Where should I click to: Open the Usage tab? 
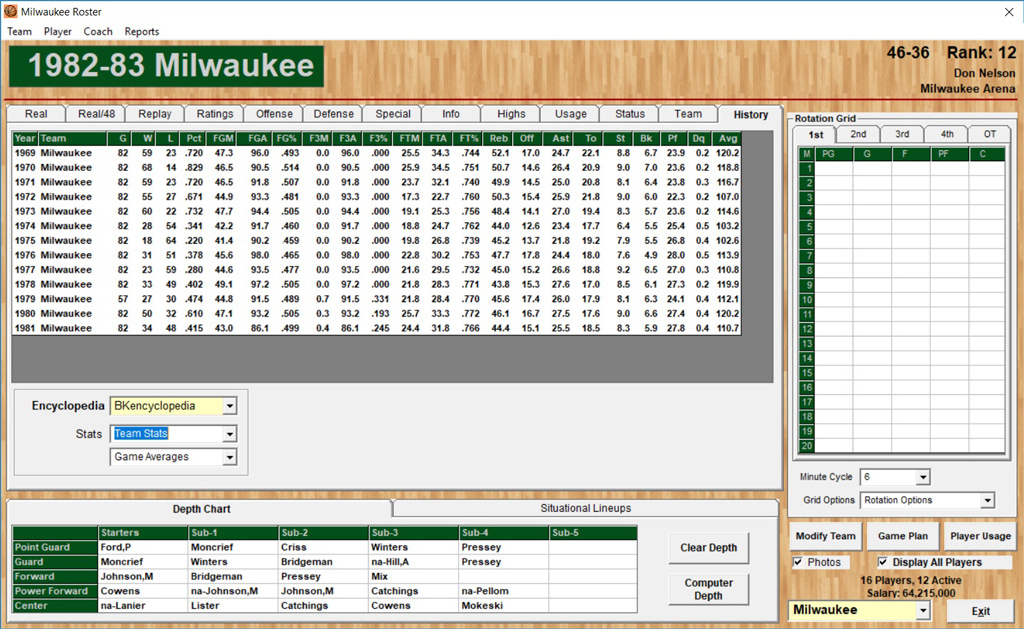pyautogui.click(x=571, y=114)
